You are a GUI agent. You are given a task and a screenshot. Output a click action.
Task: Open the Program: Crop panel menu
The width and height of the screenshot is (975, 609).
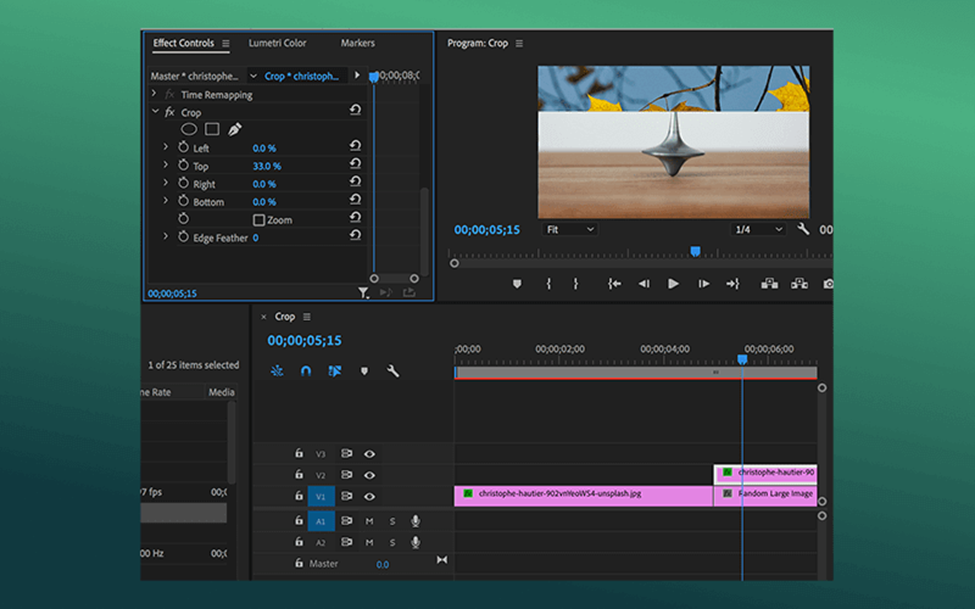coord(519,44)
